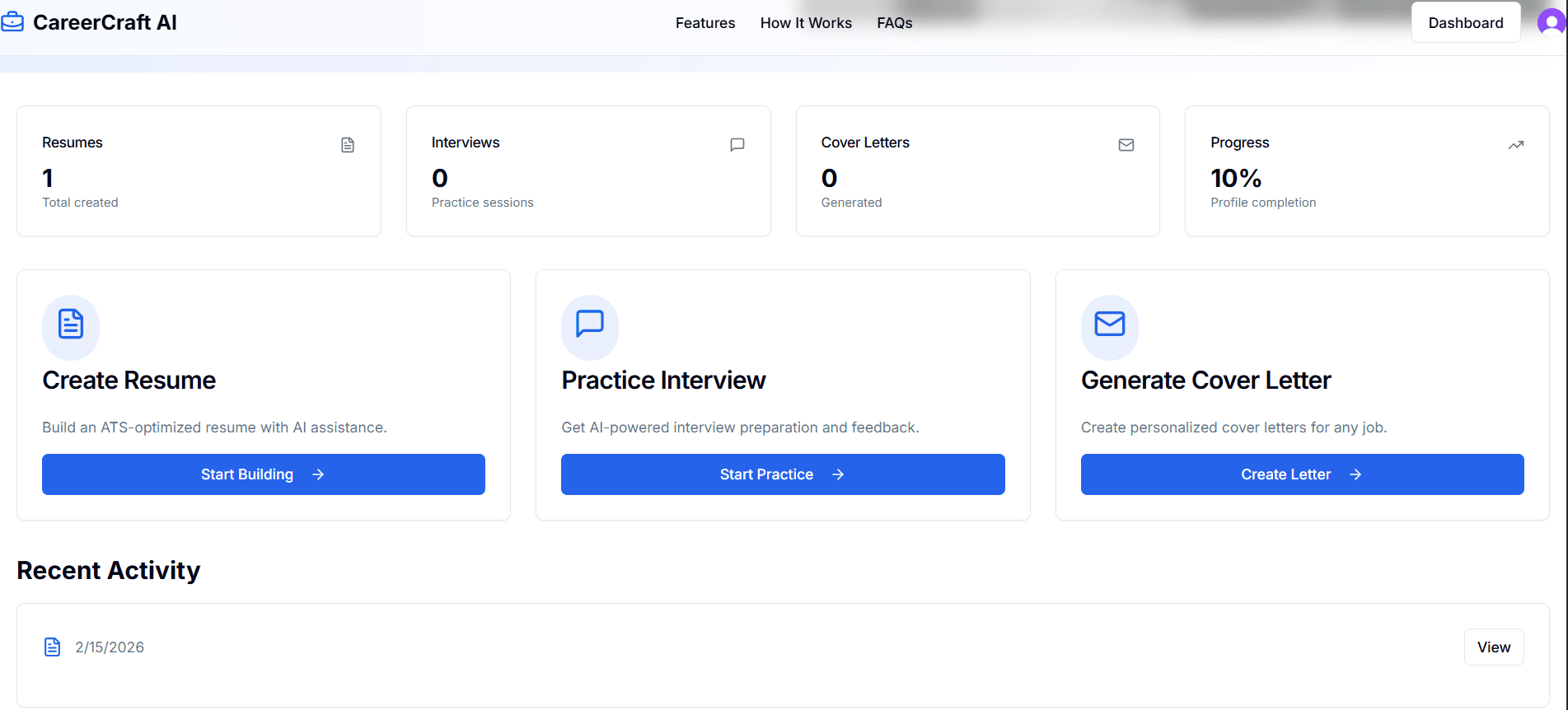The width and height of the screenshot is (1568, 710).
Task: Click the Resumes card title
Action: (73, 142)
